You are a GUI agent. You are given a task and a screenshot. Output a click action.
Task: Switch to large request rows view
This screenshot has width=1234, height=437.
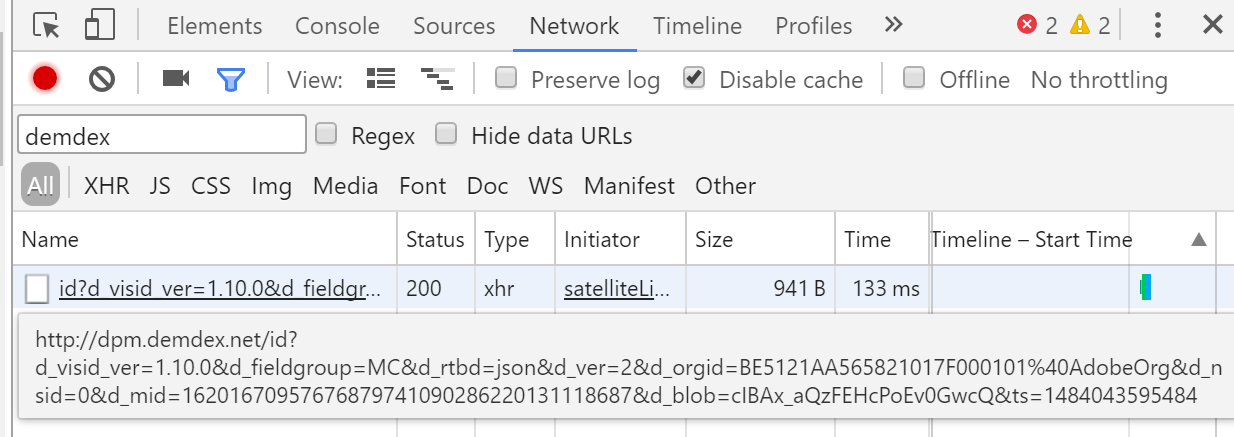tap(381, 79)
